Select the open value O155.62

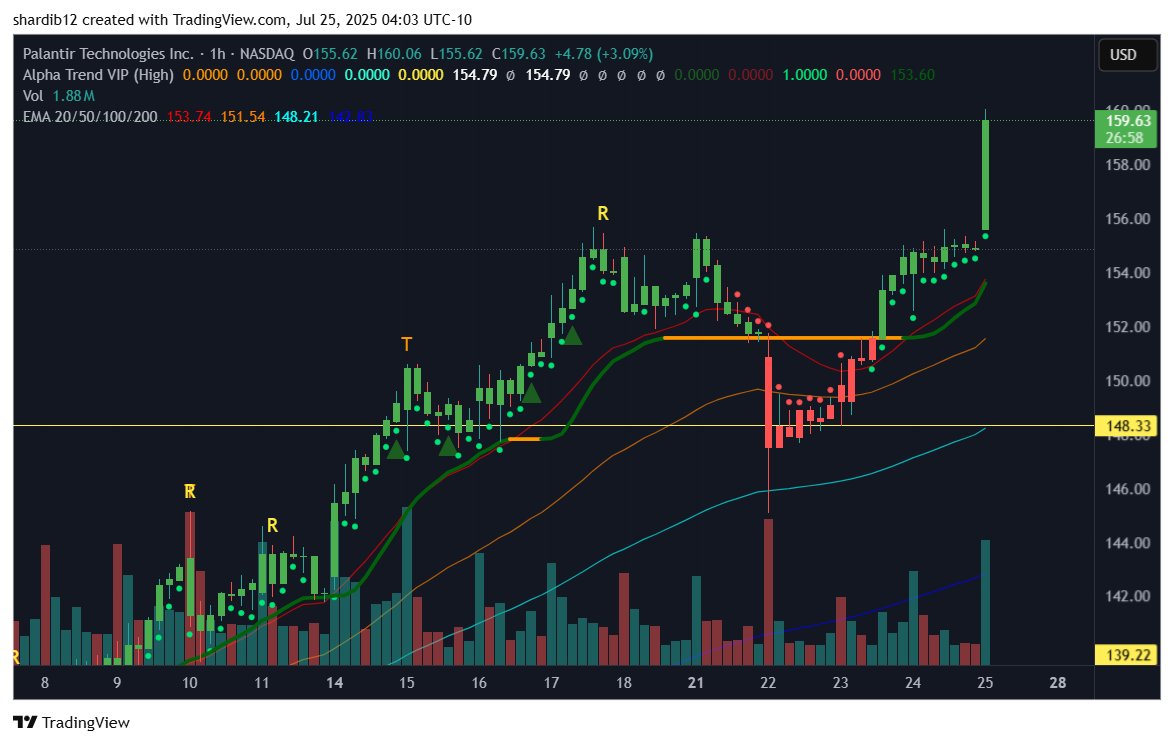(329, 54)
